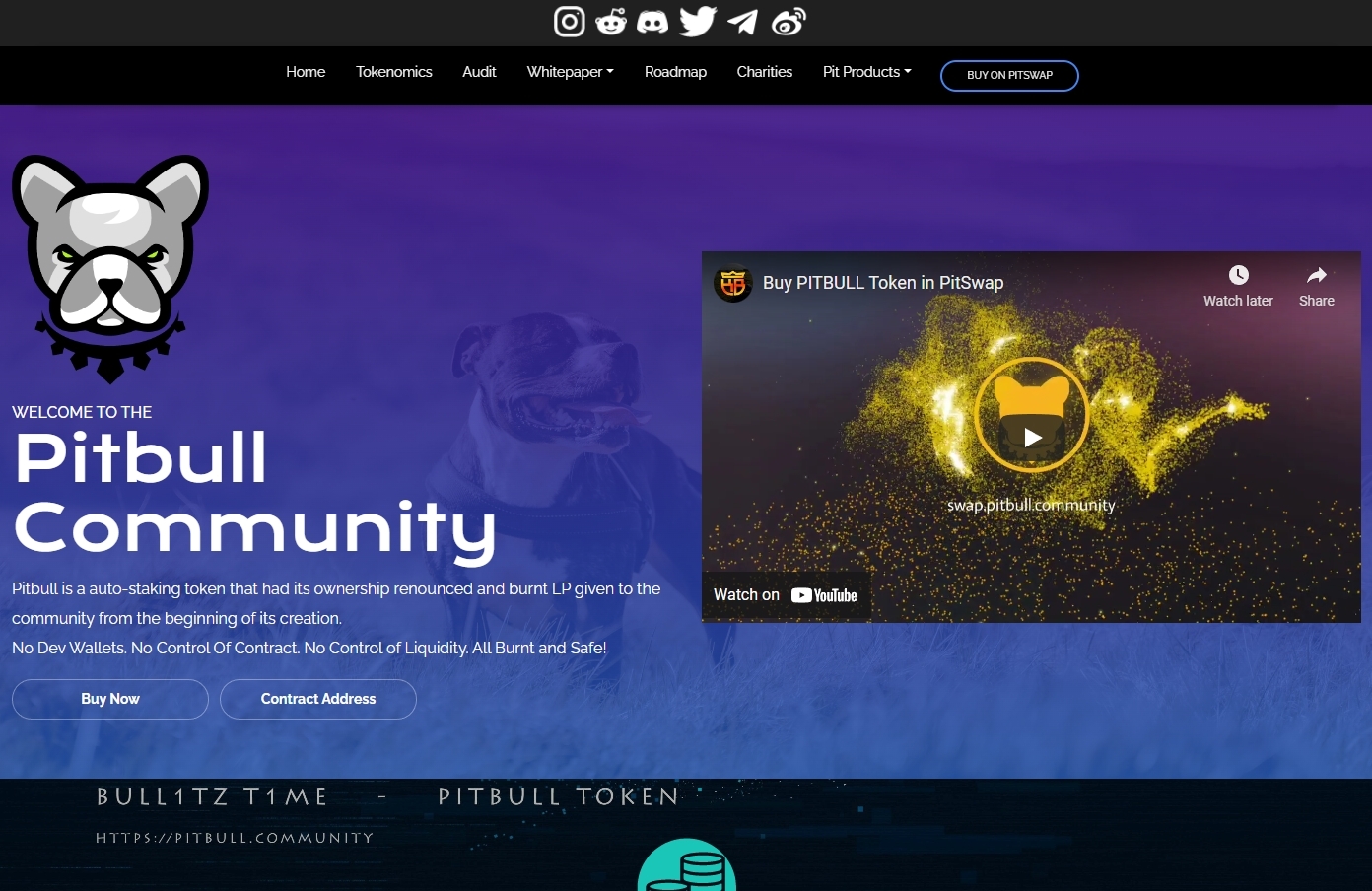Open the Discord social icon
This screenshot has height=891, width=1372.
(652, 22)
